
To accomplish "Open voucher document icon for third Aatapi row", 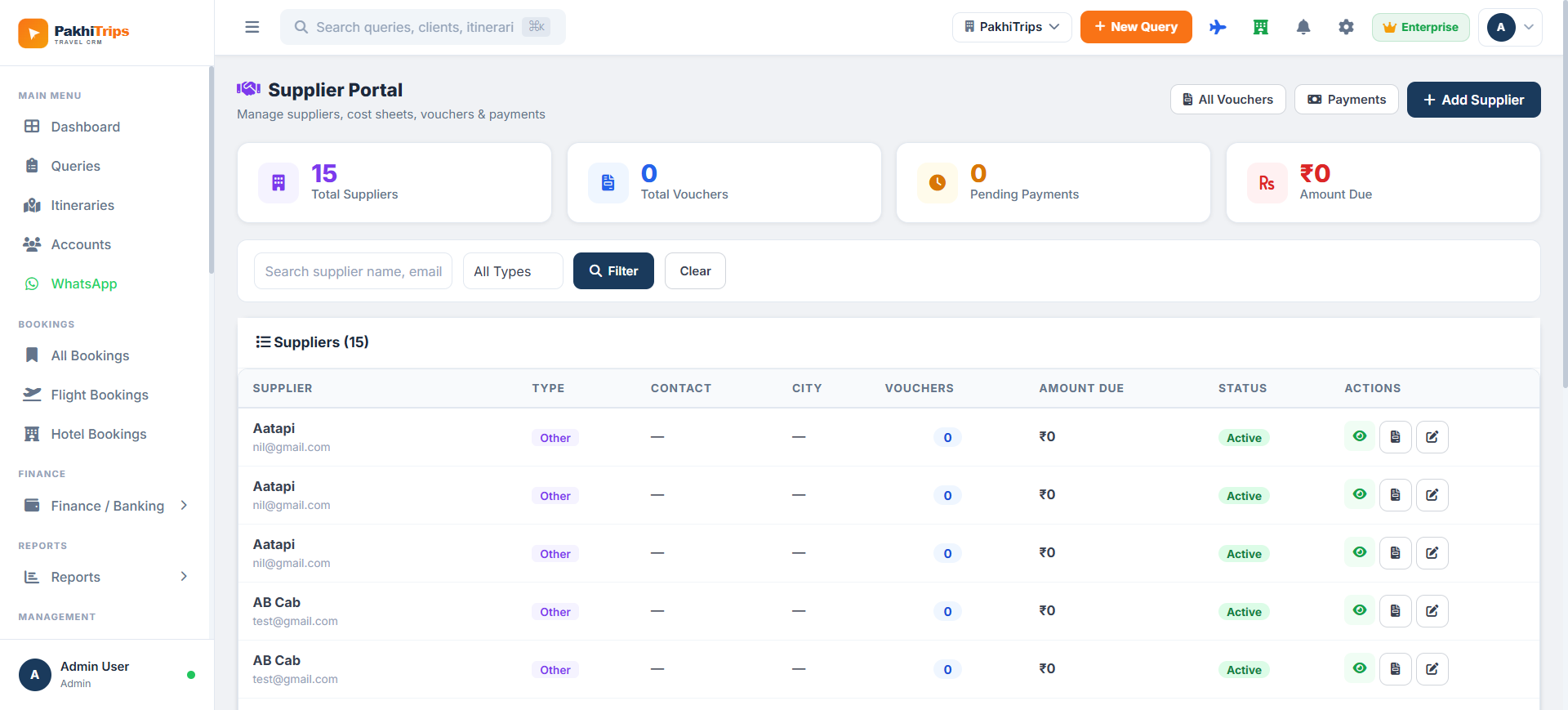I will pyautogui.click(x=1396, y=553).
